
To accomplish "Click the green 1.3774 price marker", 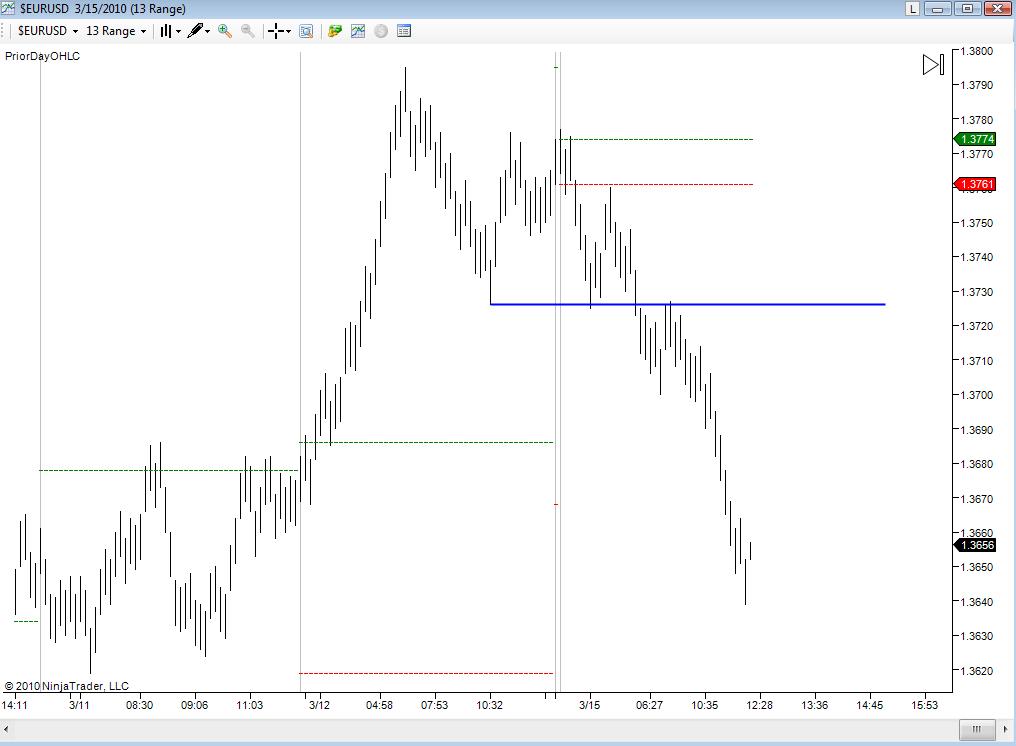I will click(975, 139).
